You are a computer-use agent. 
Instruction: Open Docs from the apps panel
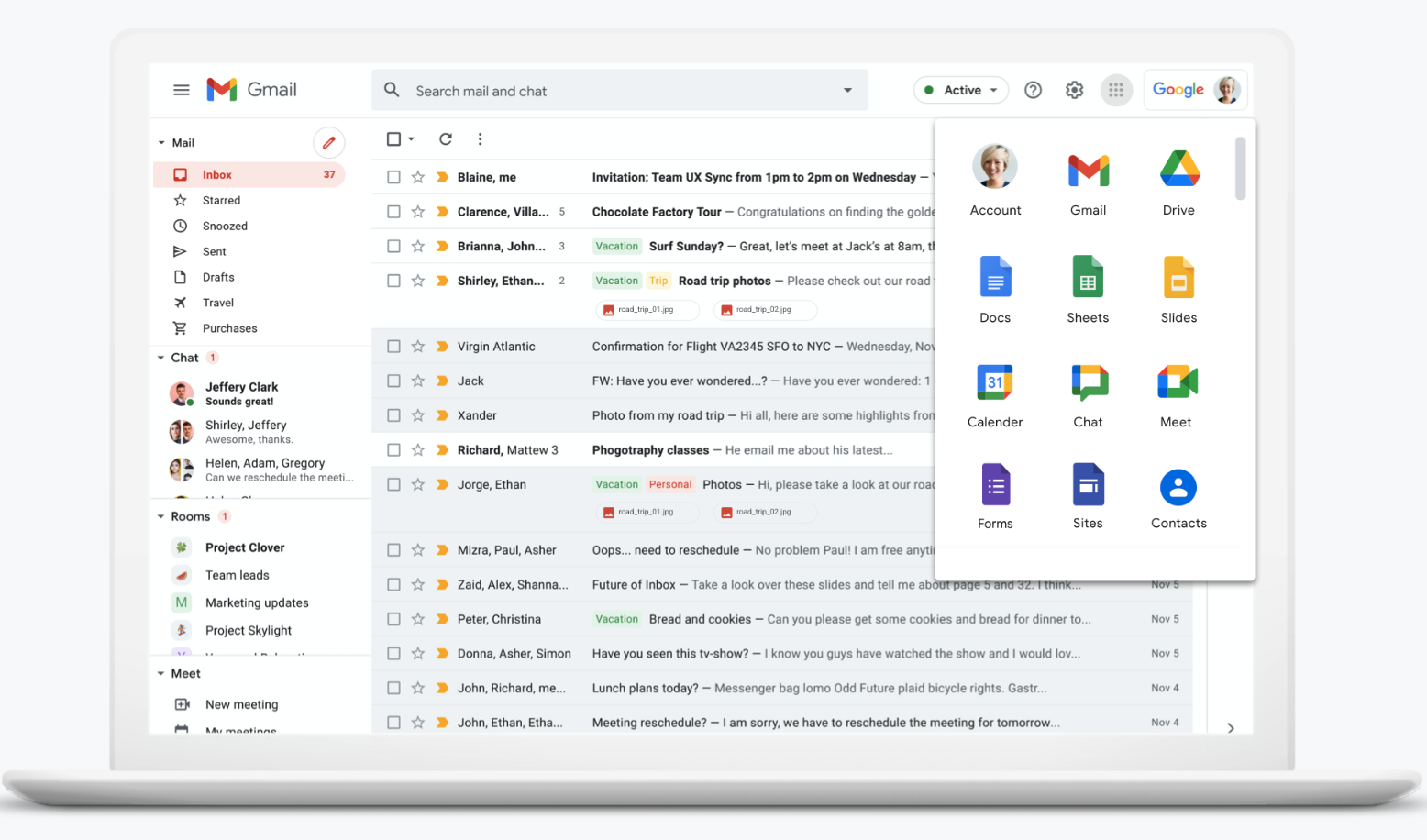point(995,290)
